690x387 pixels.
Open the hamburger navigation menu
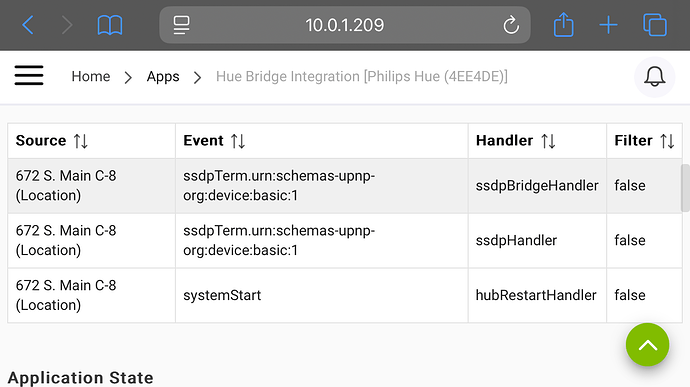(29, 76)
